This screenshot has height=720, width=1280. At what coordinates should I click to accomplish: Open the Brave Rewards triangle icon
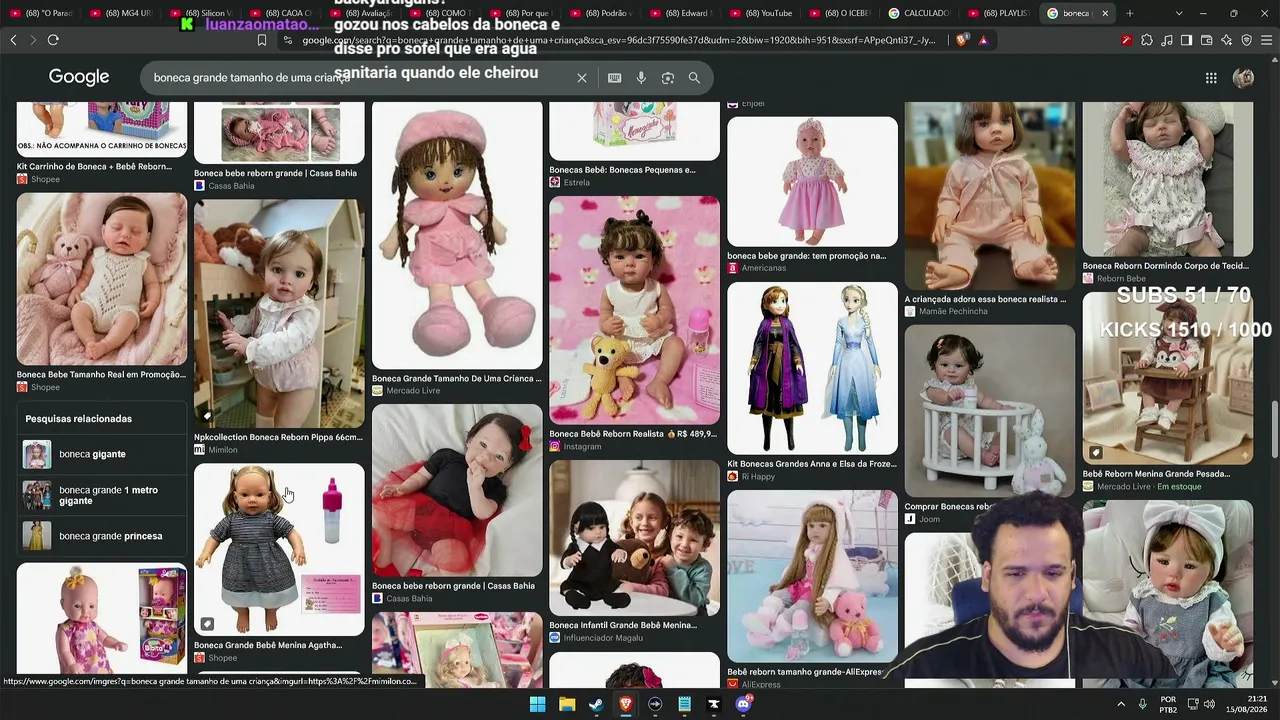coord(984,40)
